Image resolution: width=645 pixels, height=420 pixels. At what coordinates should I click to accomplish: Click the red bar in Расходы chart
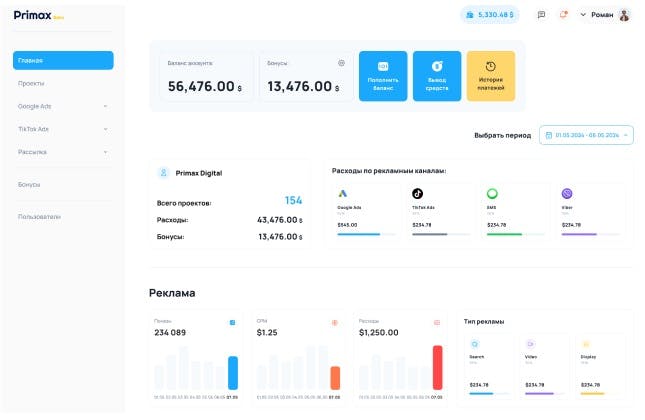[x=438, y=367]
